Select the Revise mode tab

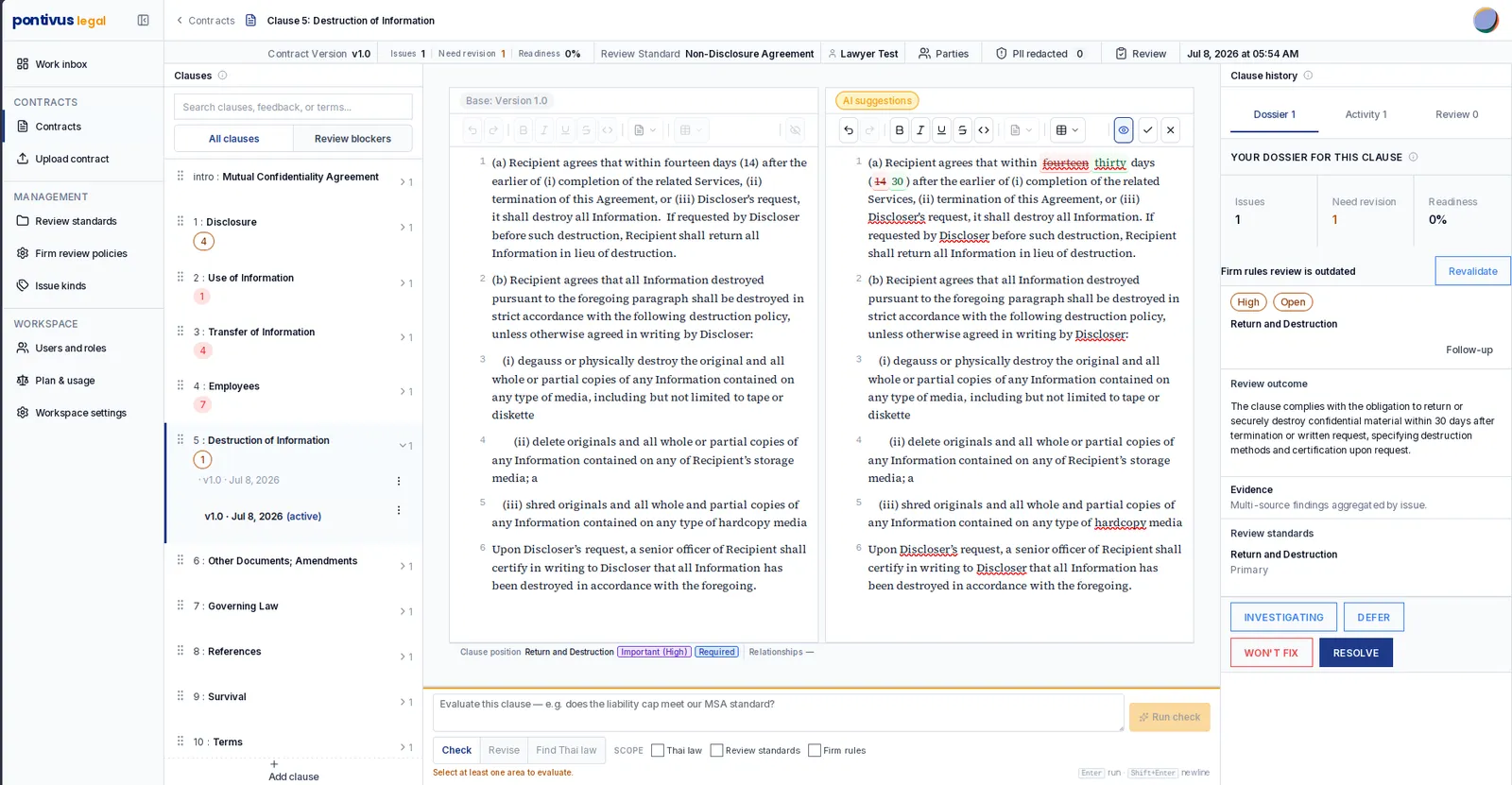click(504, 750)
